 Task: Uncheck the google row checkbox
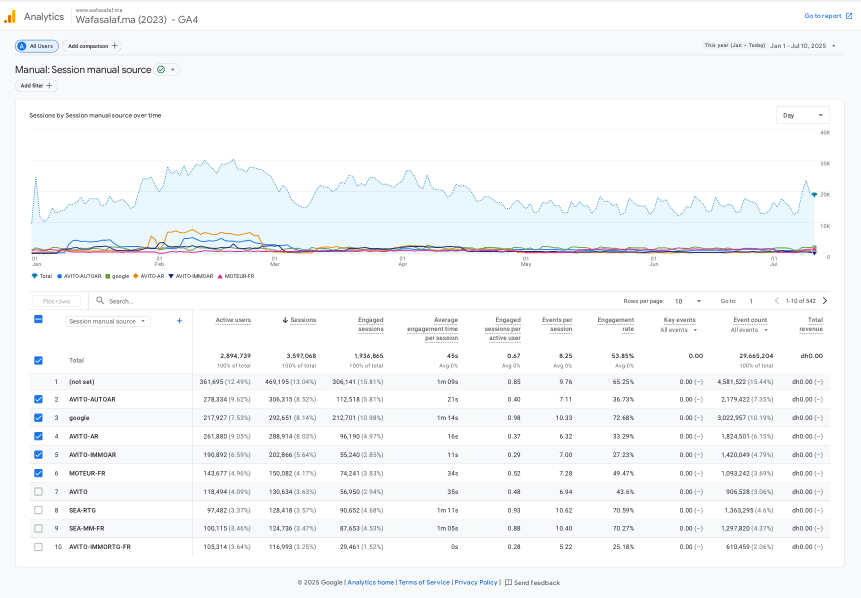(x=38, y=418)
